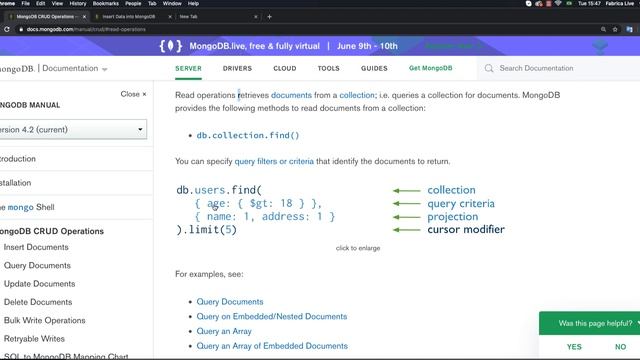Open Query an Array of Embedded Documents

click(272, 346)
